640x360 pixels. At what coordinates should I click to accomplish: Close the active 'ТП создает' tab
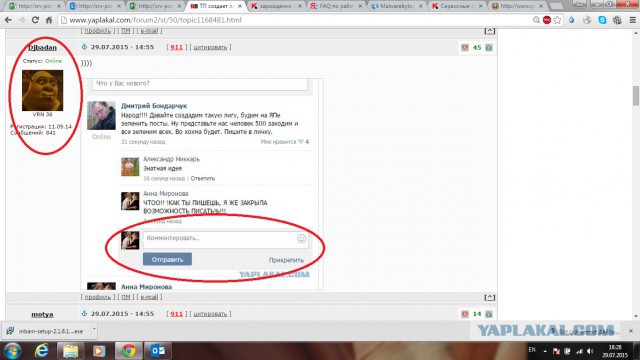240,6
